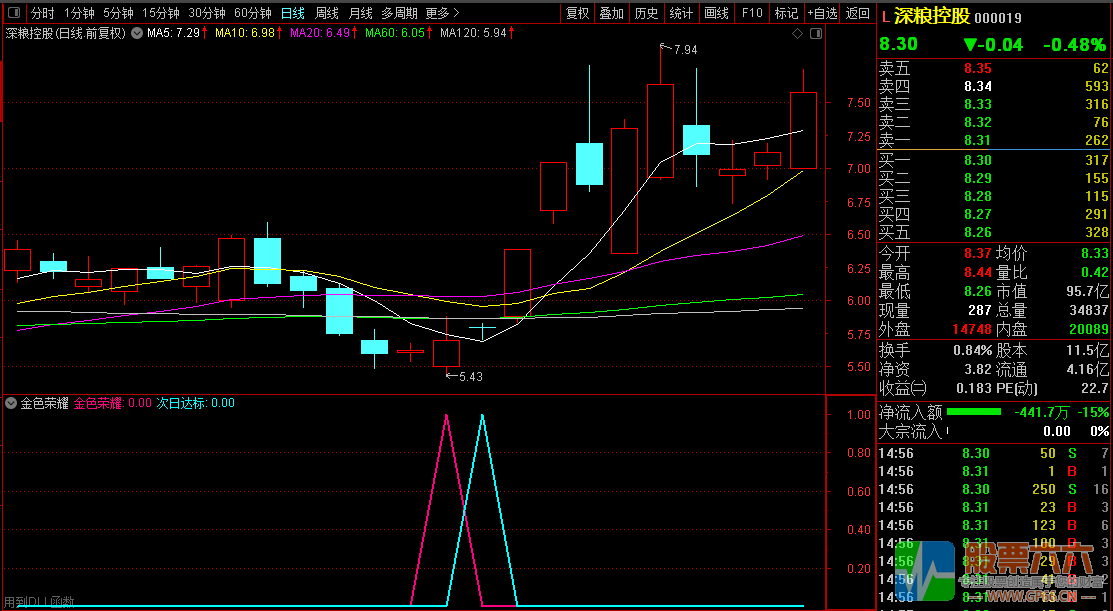Expand the 更多 periods menu

[x=442, y=13]
